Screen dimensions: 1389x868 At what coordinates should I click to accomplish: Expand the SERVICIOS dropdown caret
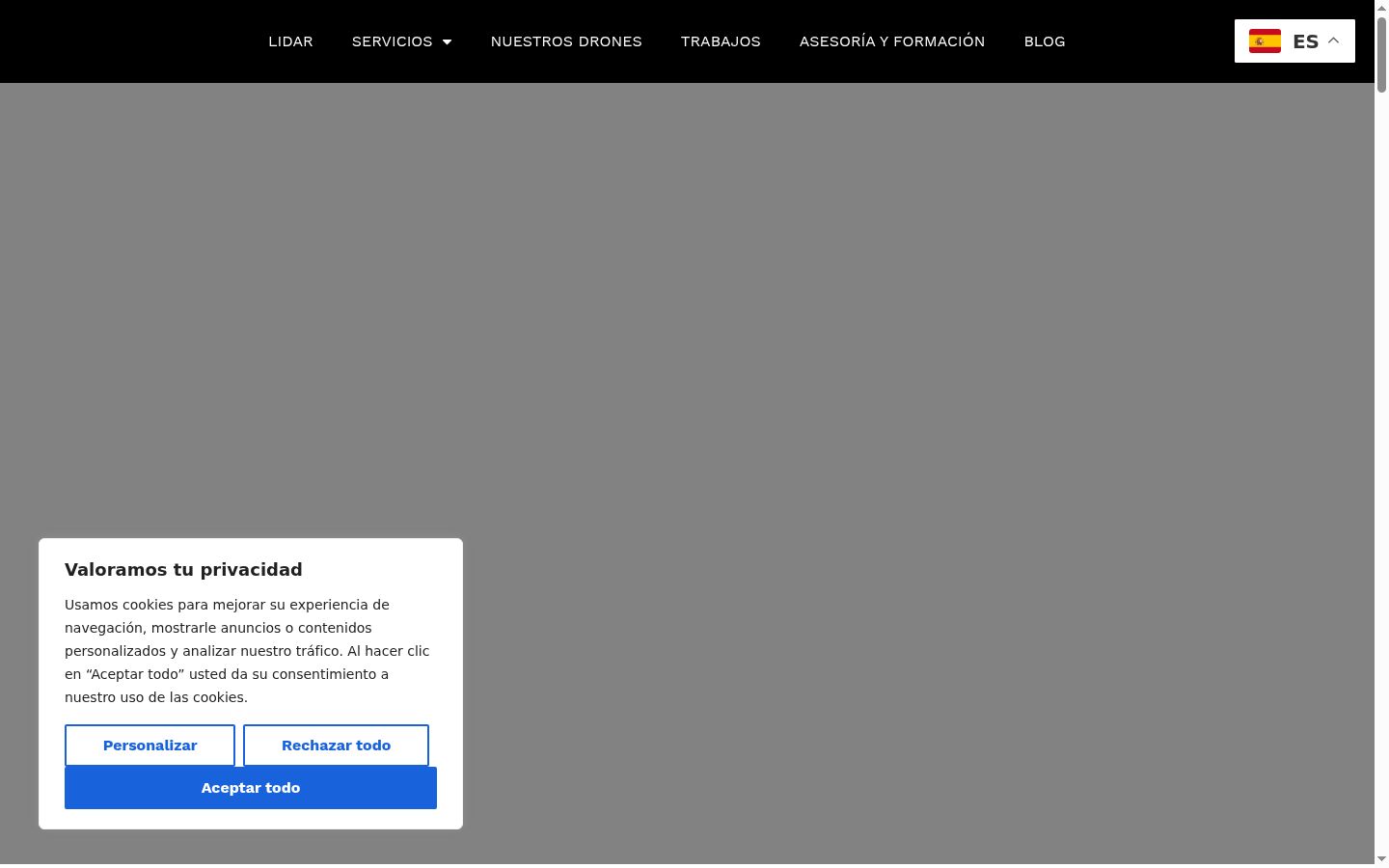[447, 42]
